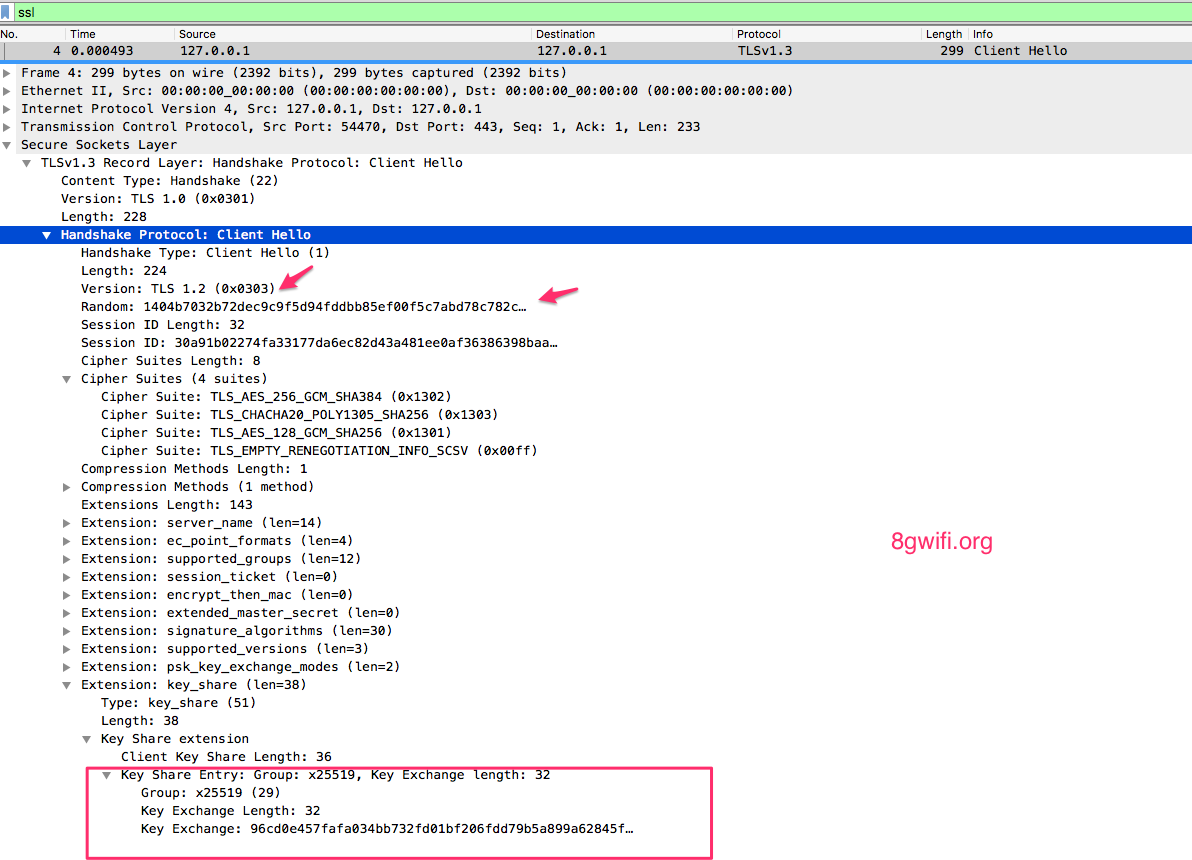Collapse the TLSv1.3 Record Layer node

click(x=27, y=163)
